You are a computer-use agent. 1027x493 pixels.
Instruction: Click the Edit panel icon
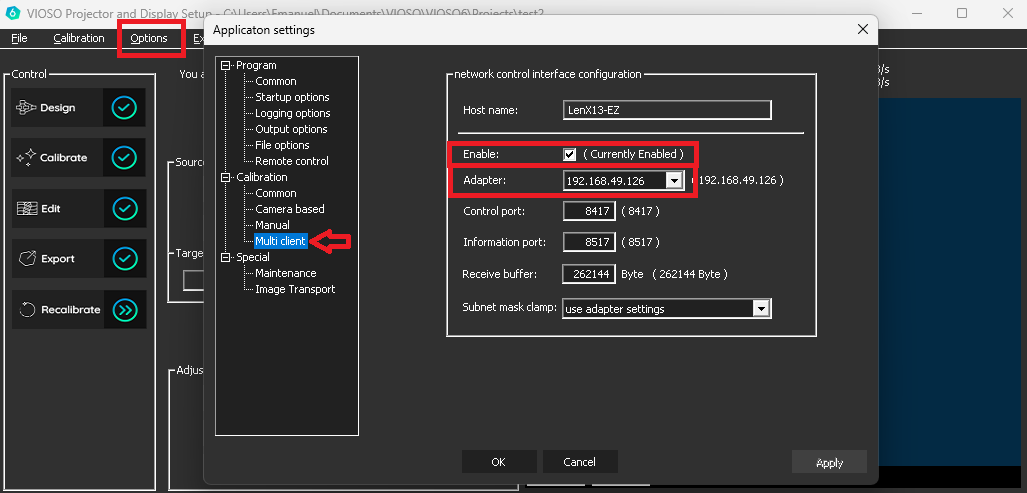(27, 209)
